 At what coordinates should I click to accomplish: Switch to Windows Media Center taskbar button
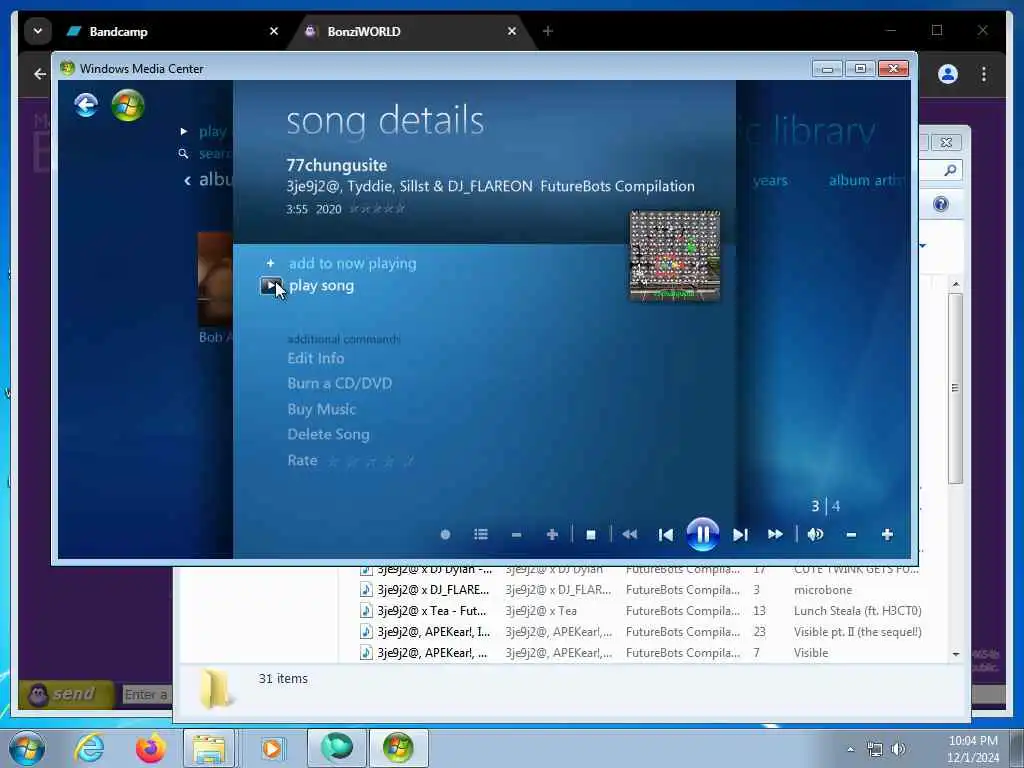[398, 748]
